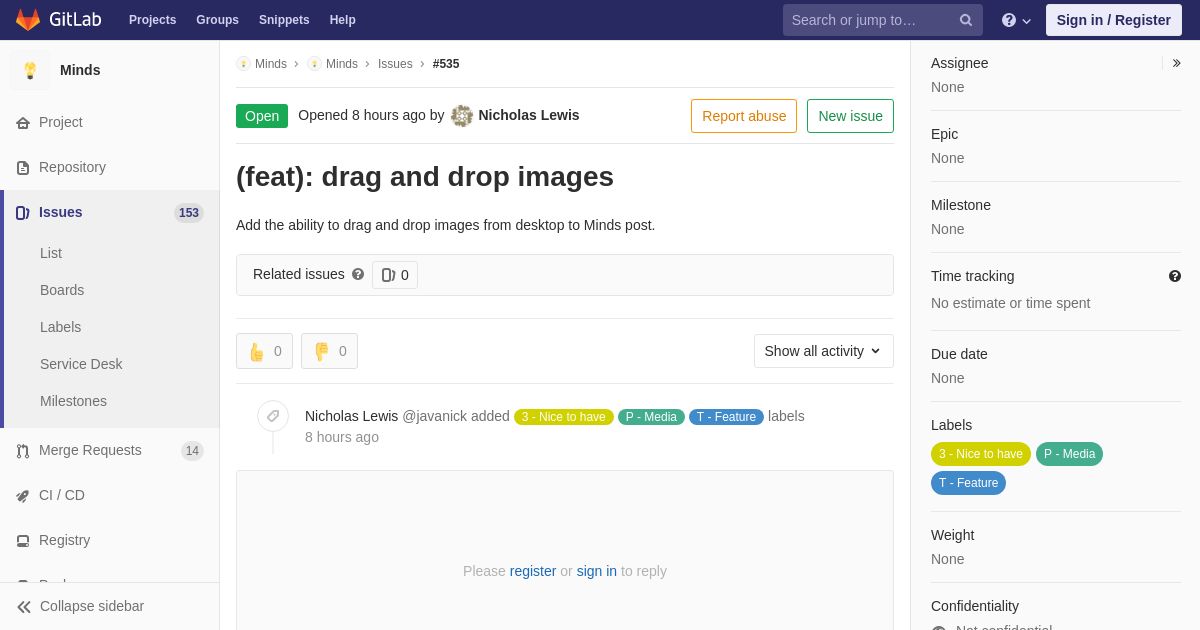
Task: Open Service Desk in sidebar
Action: [x=81, y=364]
